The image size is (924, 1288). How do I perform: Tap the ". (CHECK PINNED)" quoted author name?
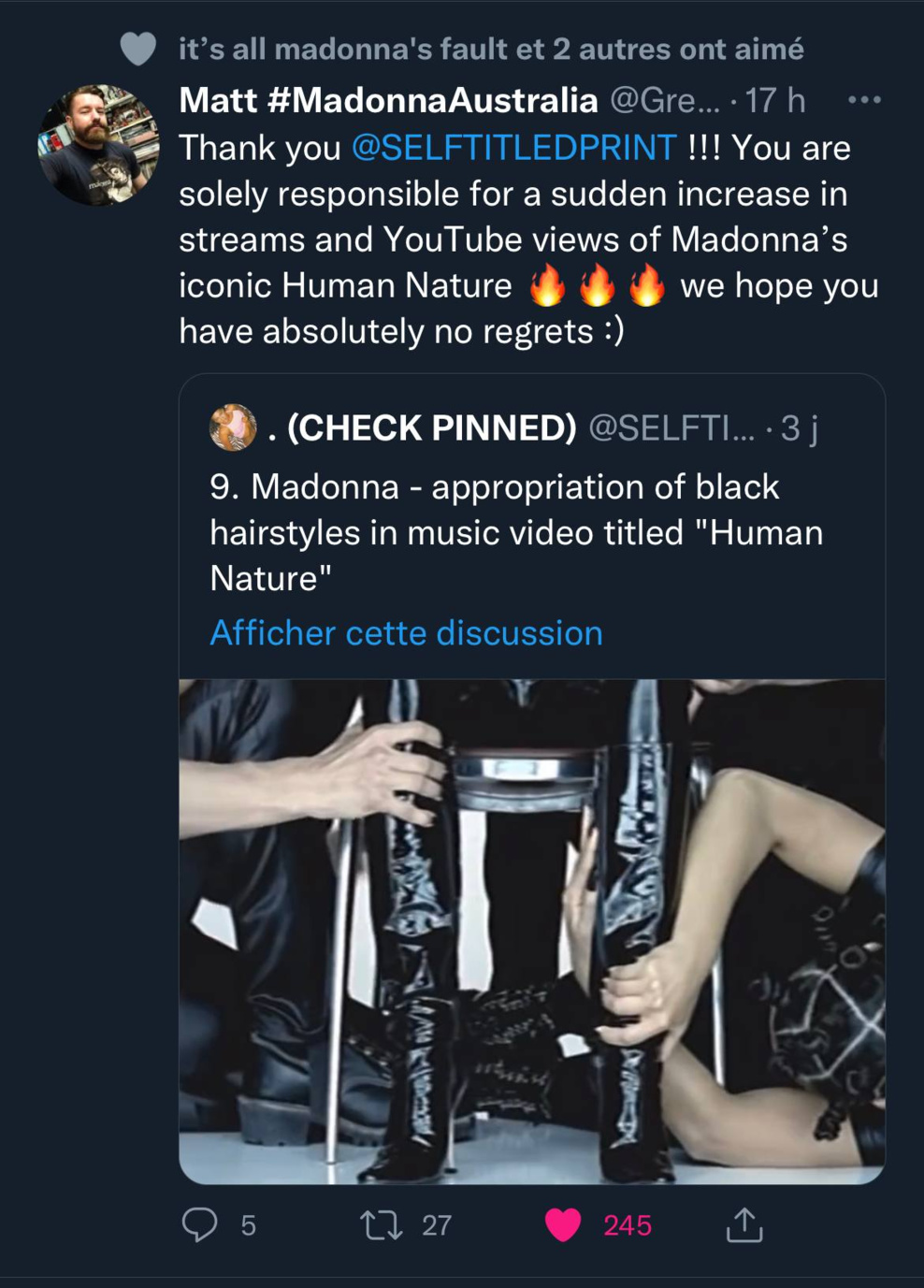(x=423, y=427)
